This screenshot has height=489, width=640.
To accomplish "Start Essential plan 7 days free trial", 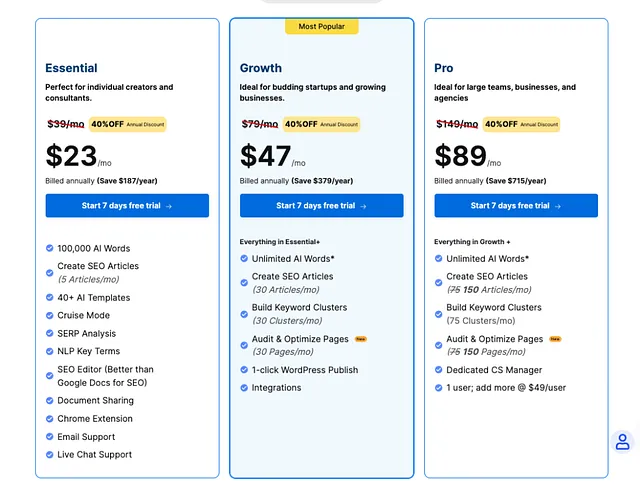I will click(127, 206).
